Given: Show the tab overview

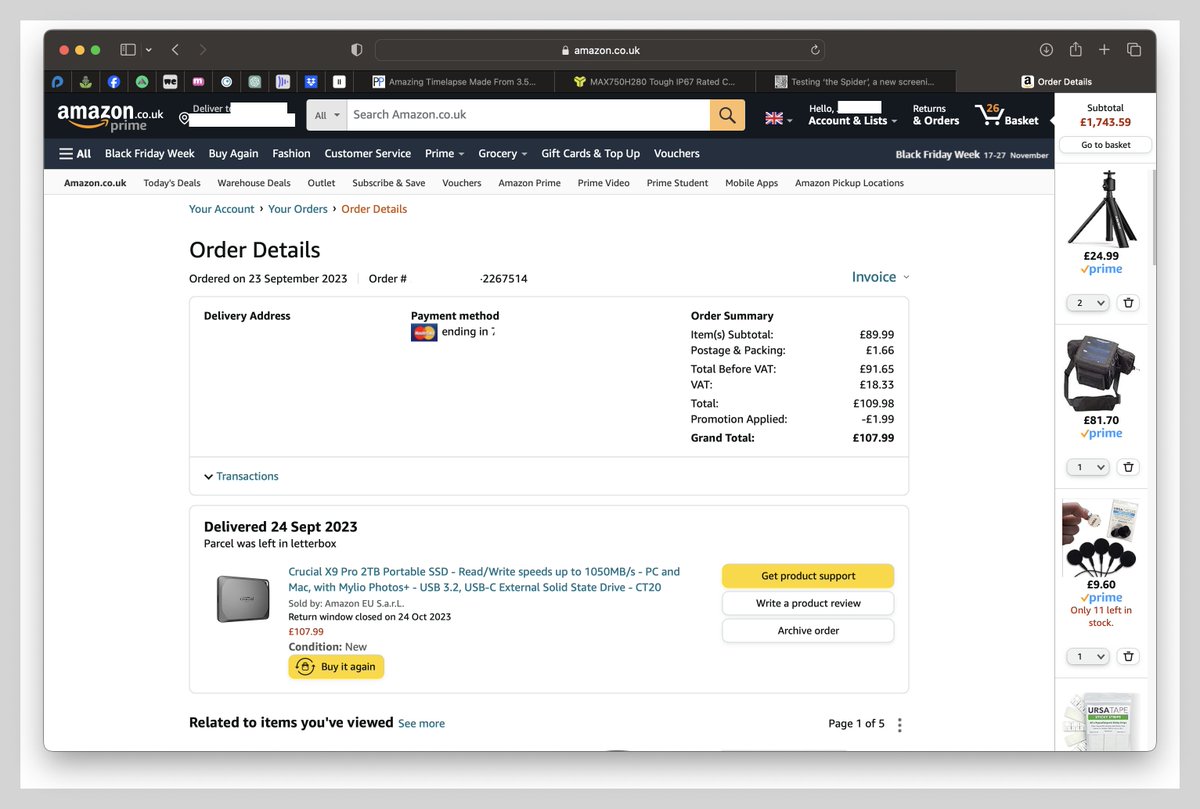Looking at the screenshot, I should 1134,49.
